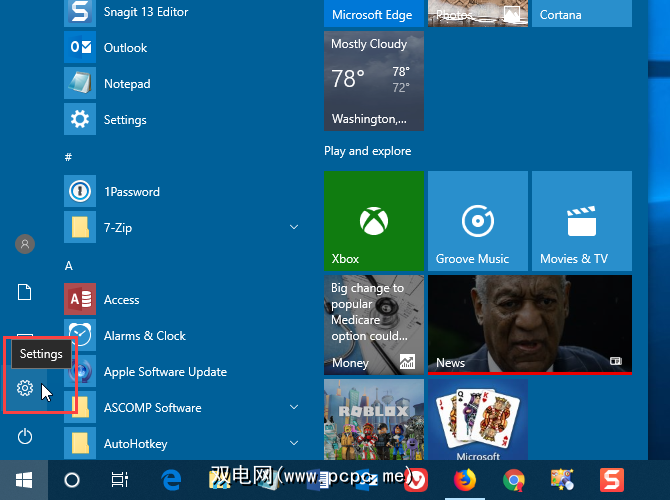Open the Movies & TV tile
Screen dimensions: 670x500
(582, 221)
